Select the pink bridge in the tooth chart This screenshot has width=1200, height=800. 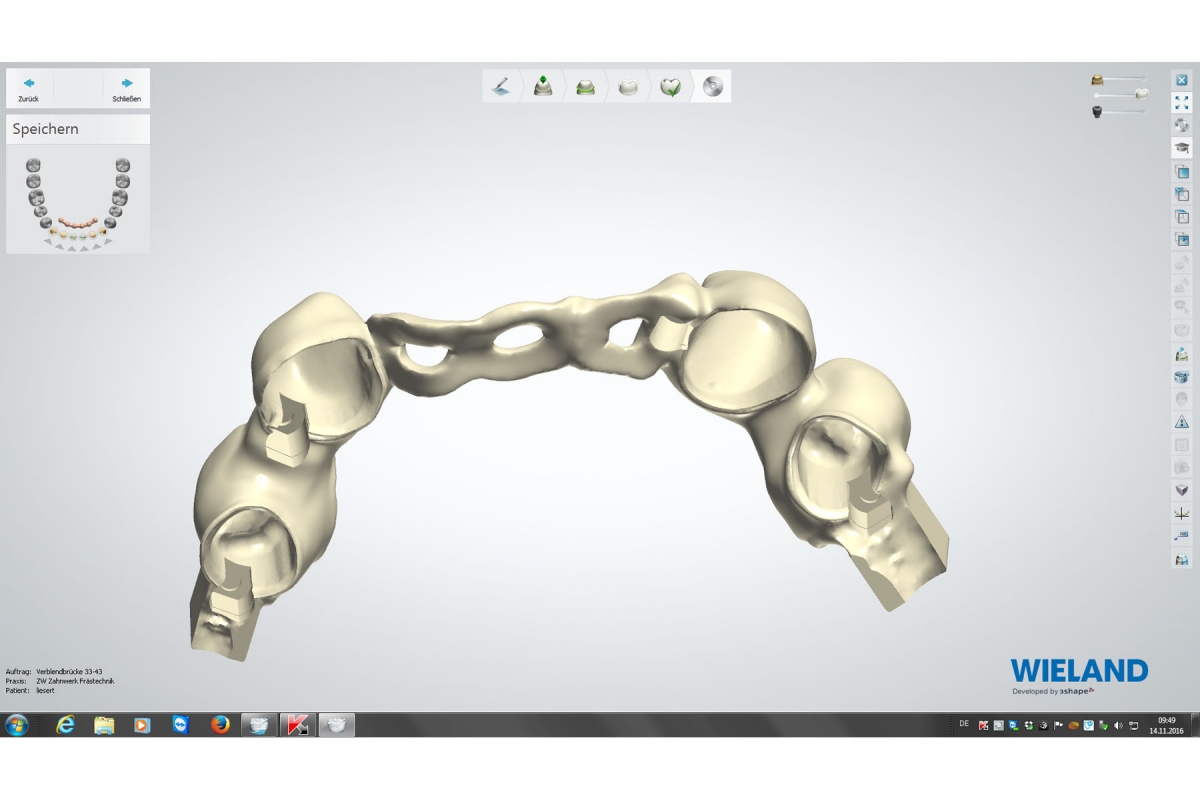point(77,221)
